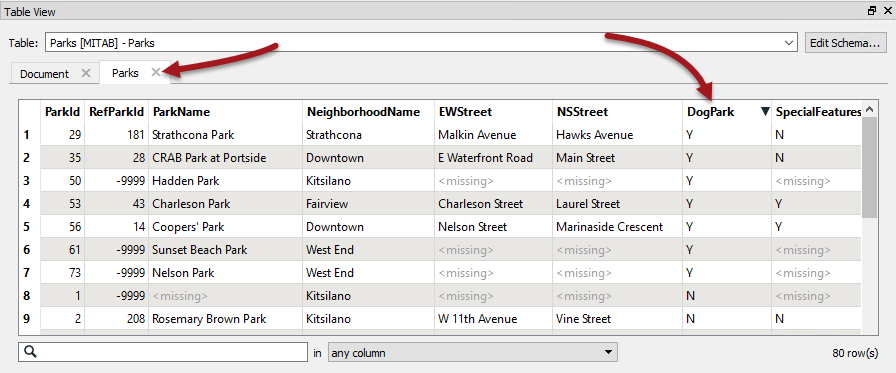Viewport: 896px width, 373px height.
Task: Select the Strathcona Park cell
Action: point(225,135)
